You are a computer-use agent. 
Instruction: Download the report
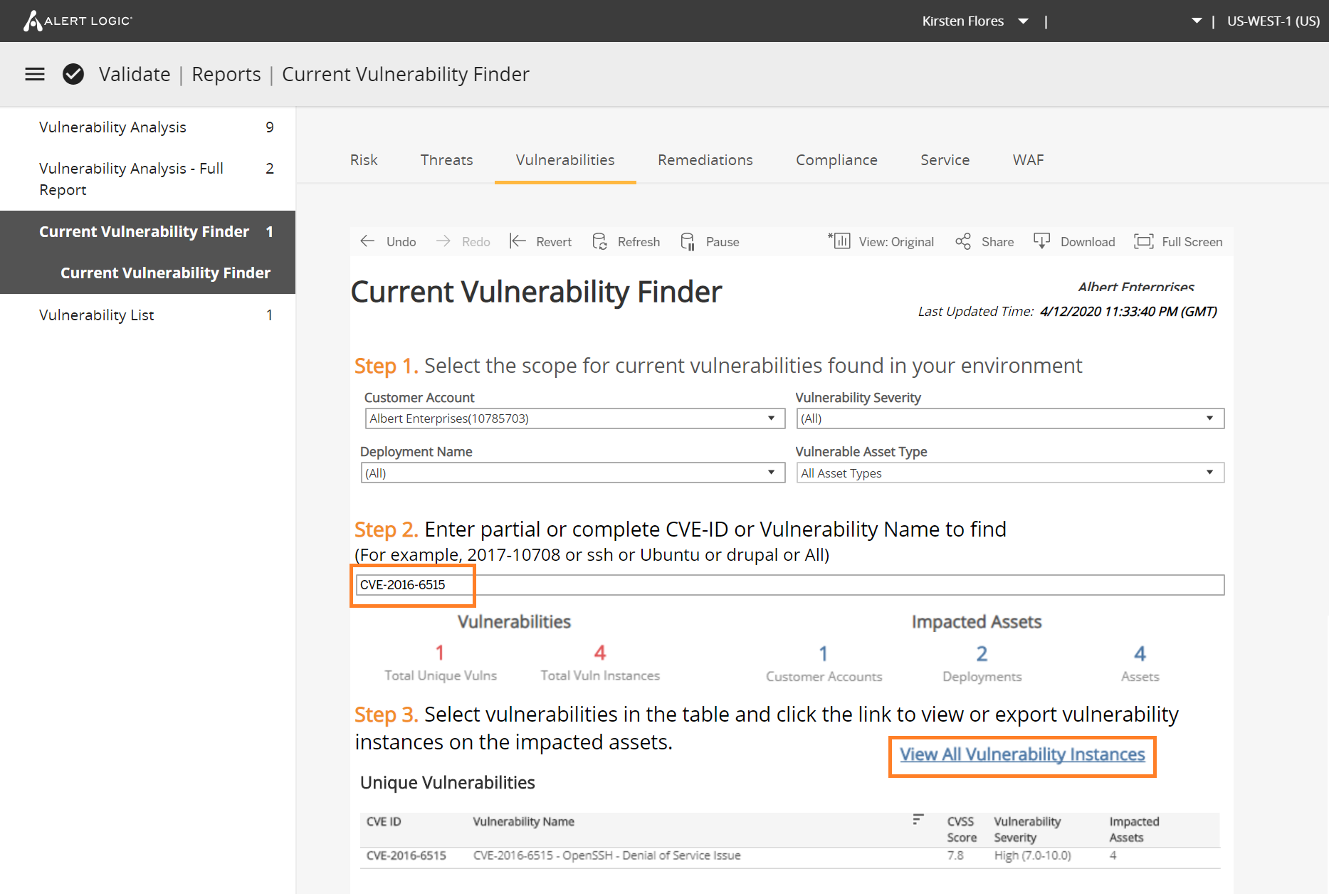(x=1075, y=241)
